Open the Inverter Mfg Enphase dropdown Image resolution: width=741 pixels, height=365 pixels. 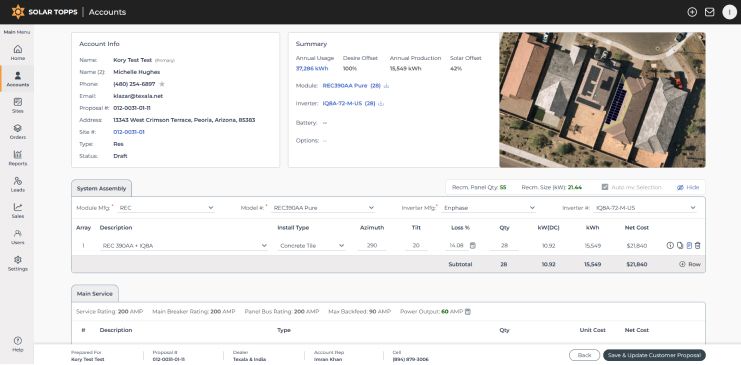click(x=488, y=208)
